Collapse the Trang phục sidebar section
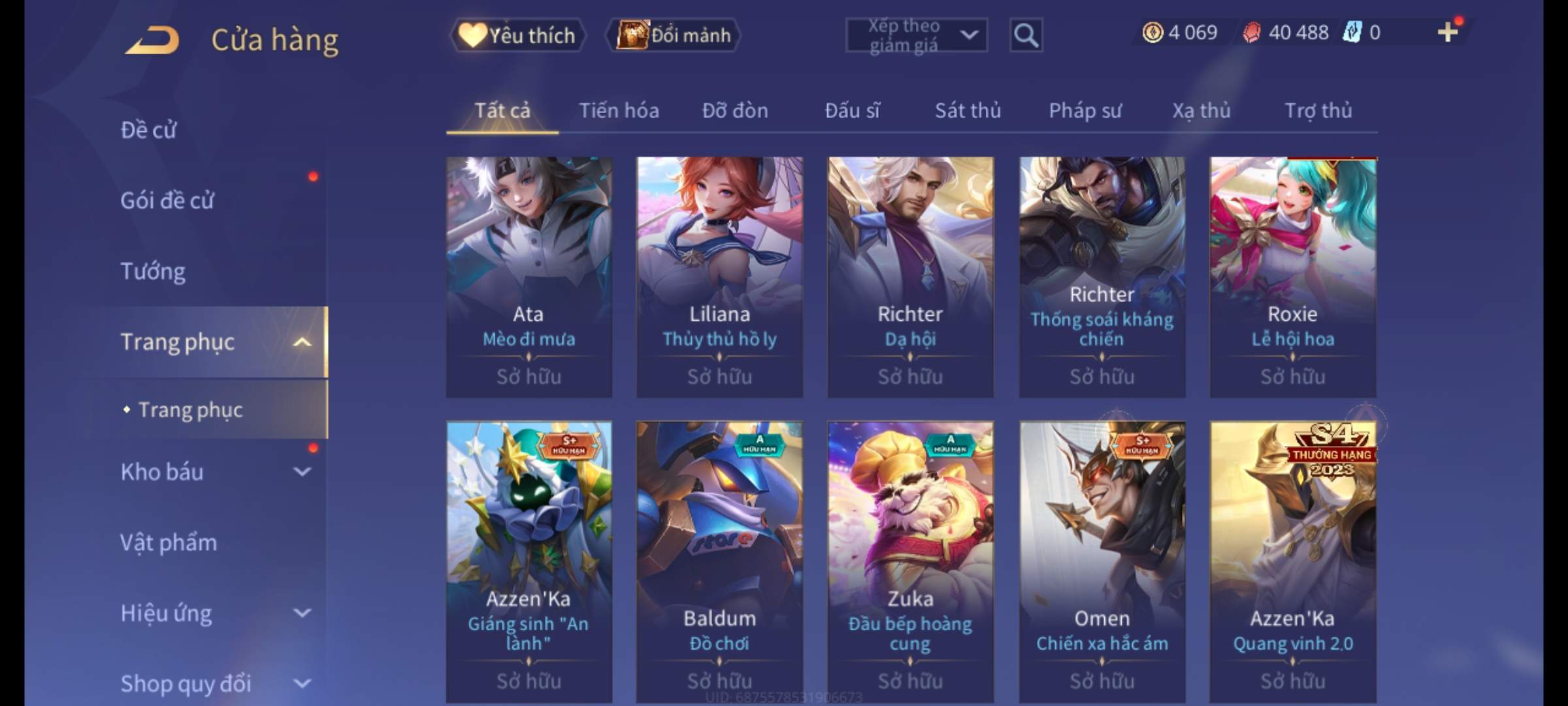 (x=302, y=342)
